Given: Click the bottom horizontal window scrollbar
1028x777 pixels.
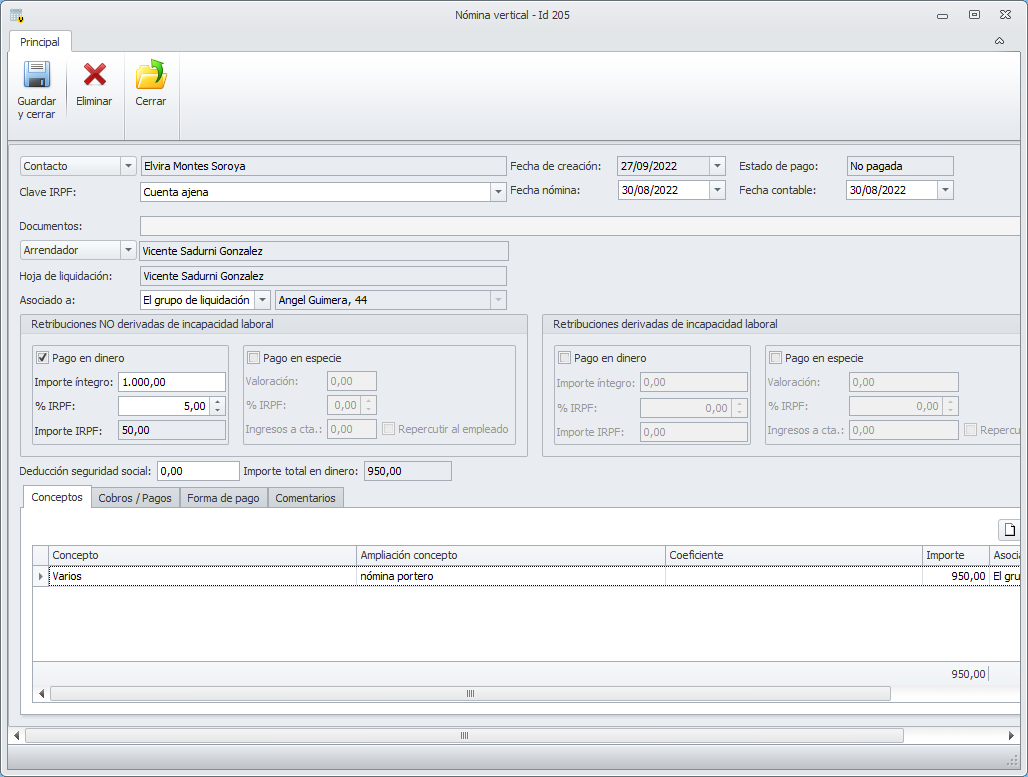Looking at the screenshot, I should [x=464, y=735].
